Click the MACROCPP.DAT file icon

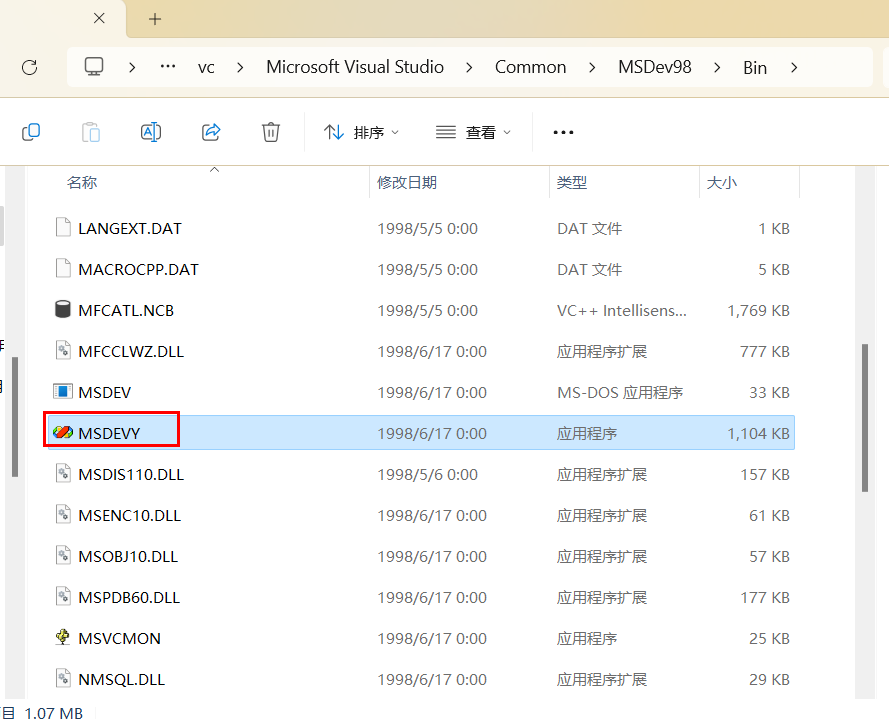tap(63, 268)
